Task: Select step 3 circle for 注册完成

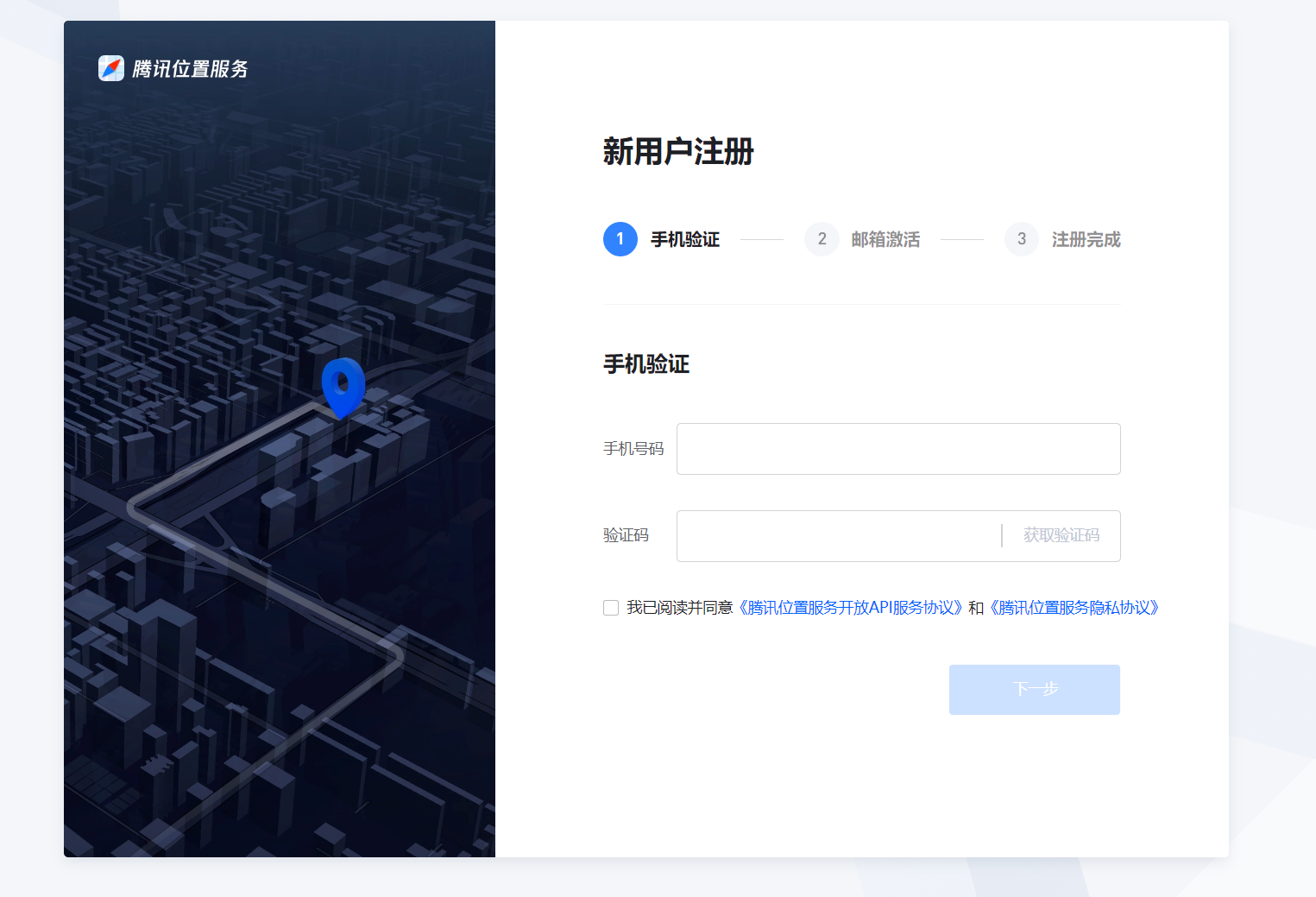Action: [1022, 239]
